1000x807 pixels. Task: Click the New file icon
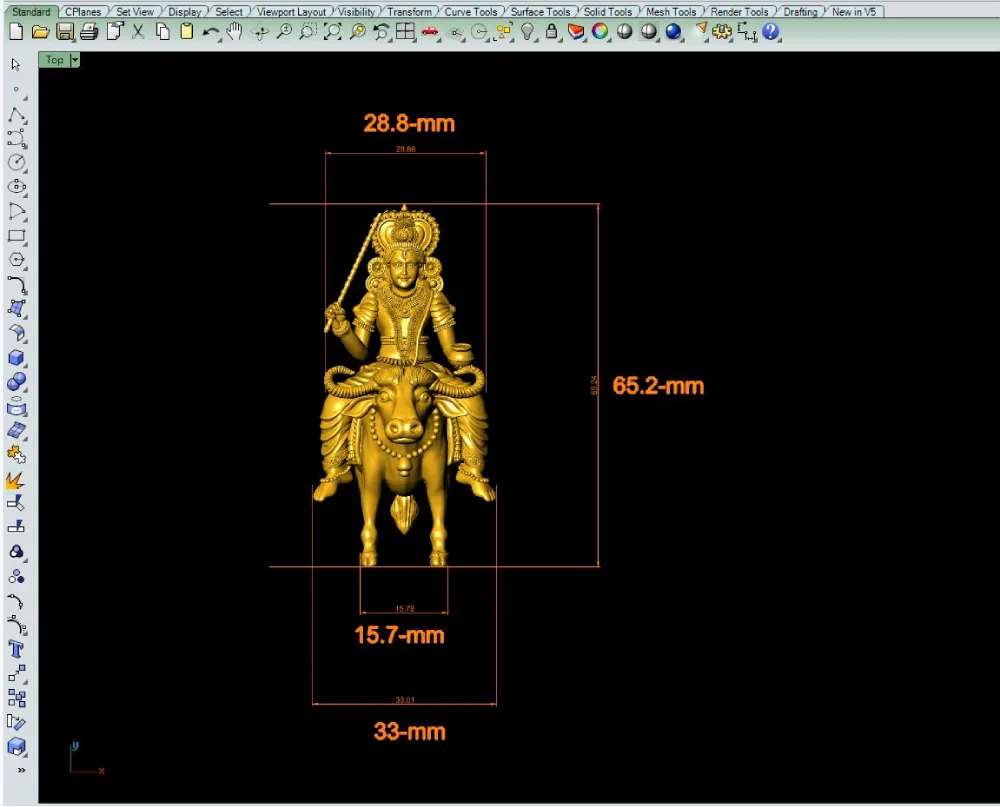click(16, 31)
